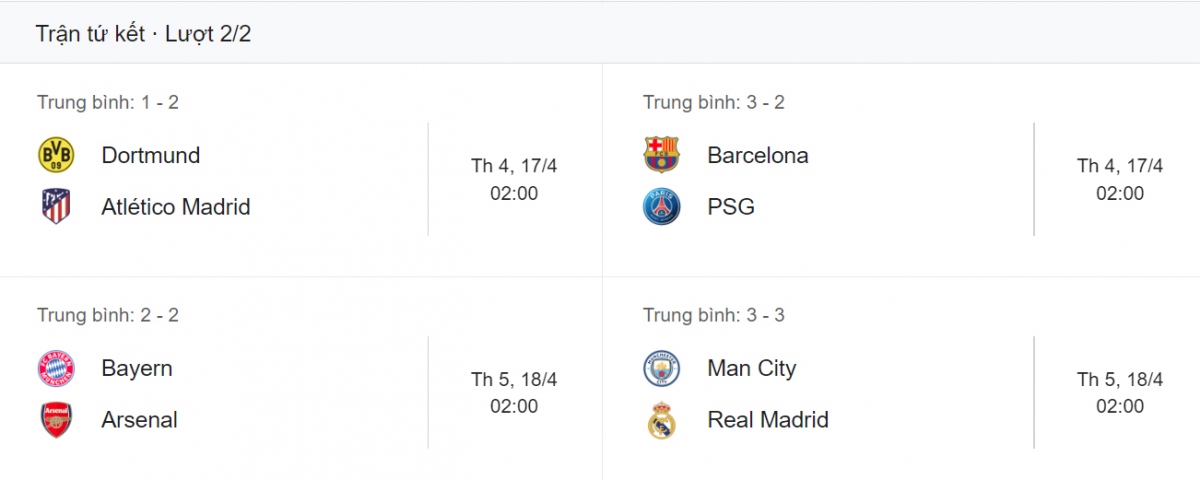Click the Real Madrid club crest
This screenshot has width=1200, height=480.
click(661, 421)
